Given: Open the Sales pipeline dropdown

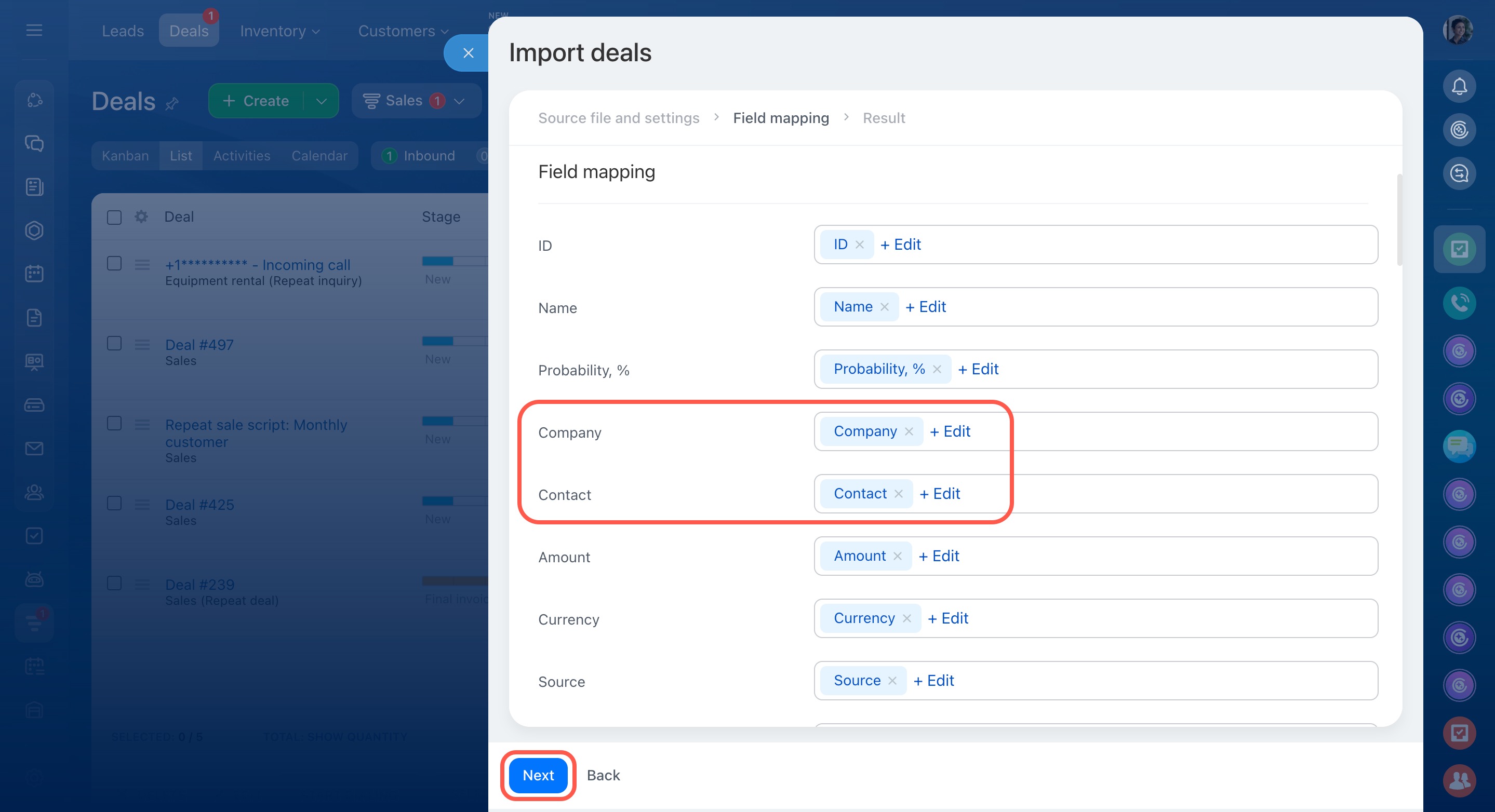Looking at the screenshot, I should (x=416, y=101).
